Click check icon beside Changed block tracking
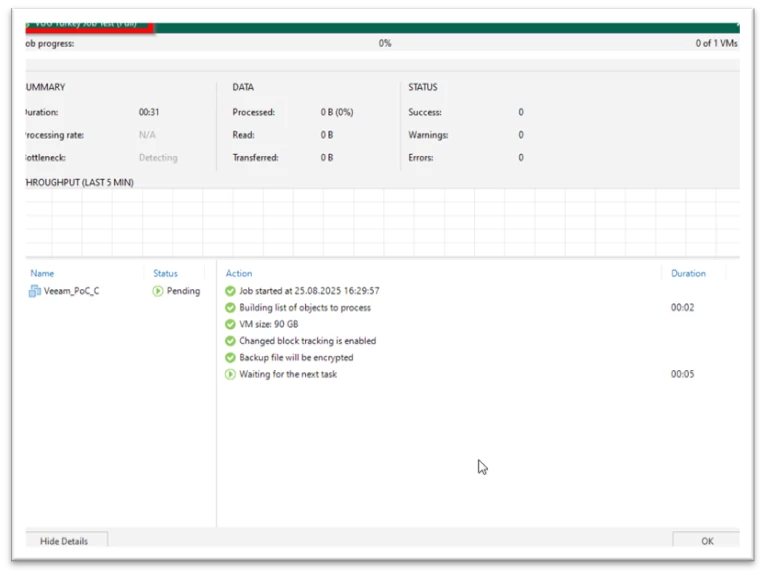The height and width of the screenshot is (575, 765). 230,341
